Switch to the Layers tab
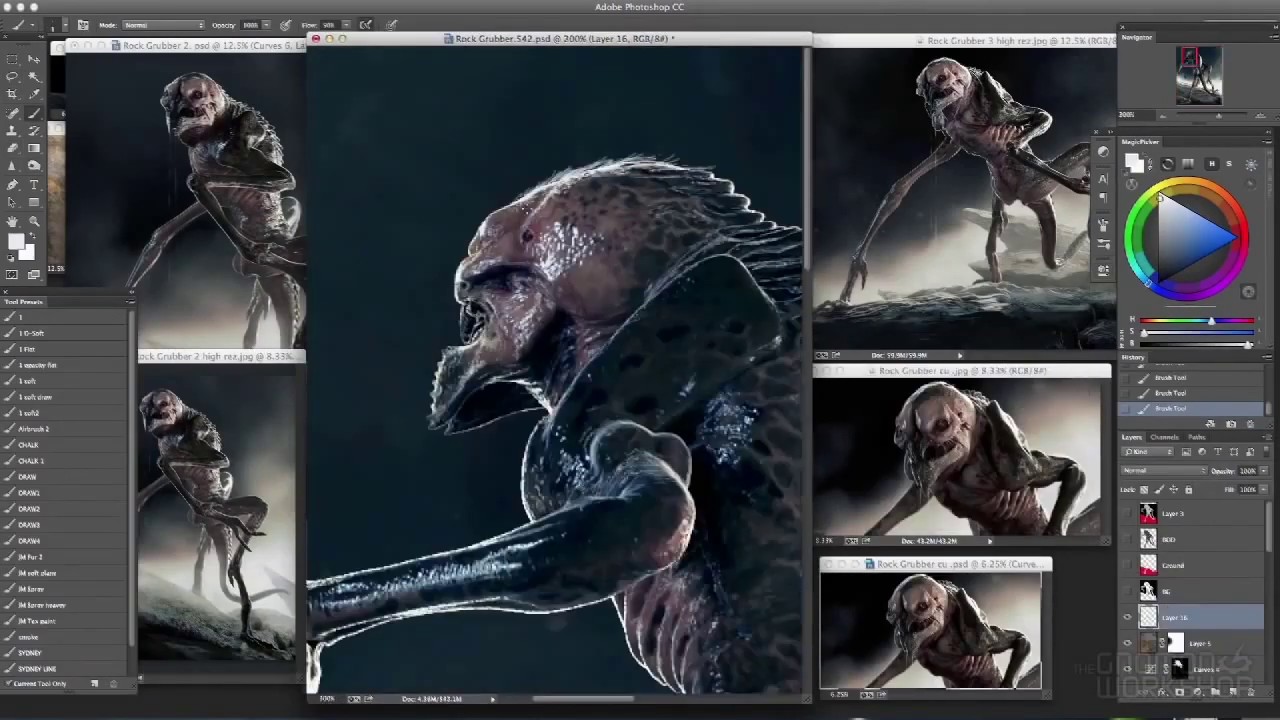 coord(1132,437)
